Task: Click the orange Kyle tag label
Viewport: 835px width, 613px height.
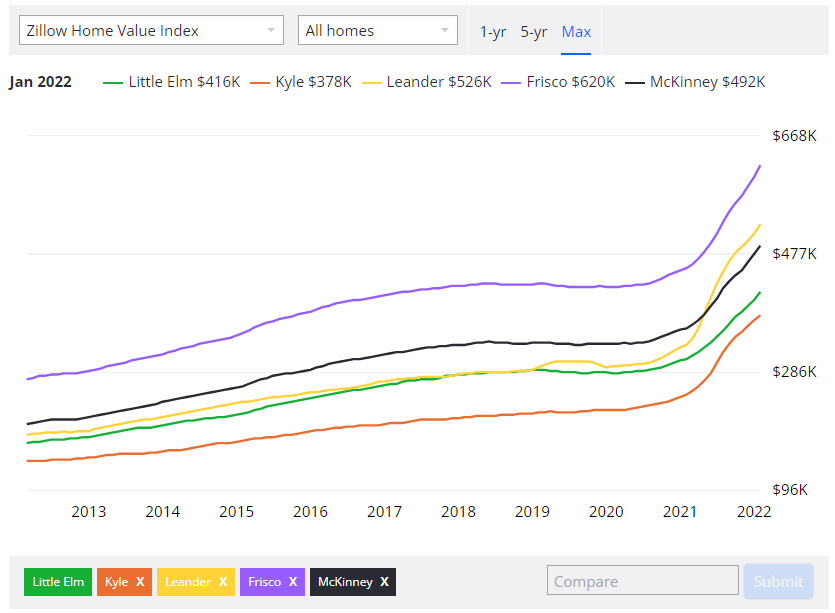Action: pos(116,582)
